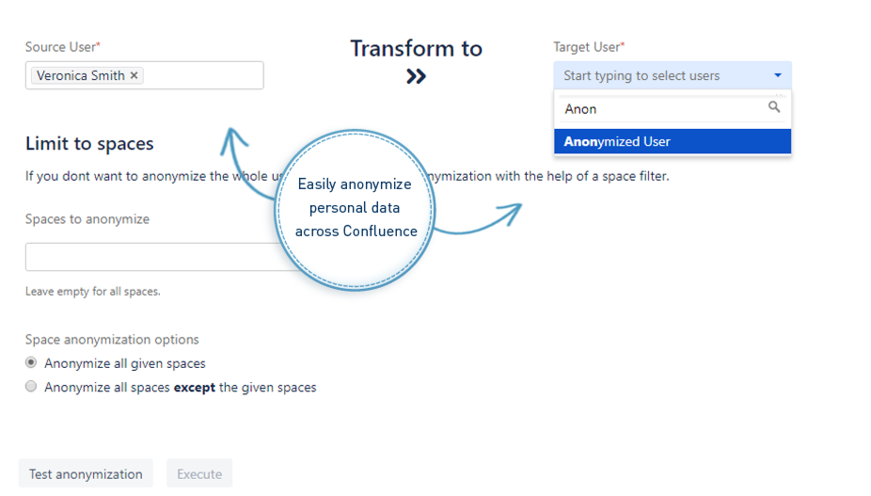
Task: Select 'Anonymize all given spaces' radio option
Action: pos(31,363)
